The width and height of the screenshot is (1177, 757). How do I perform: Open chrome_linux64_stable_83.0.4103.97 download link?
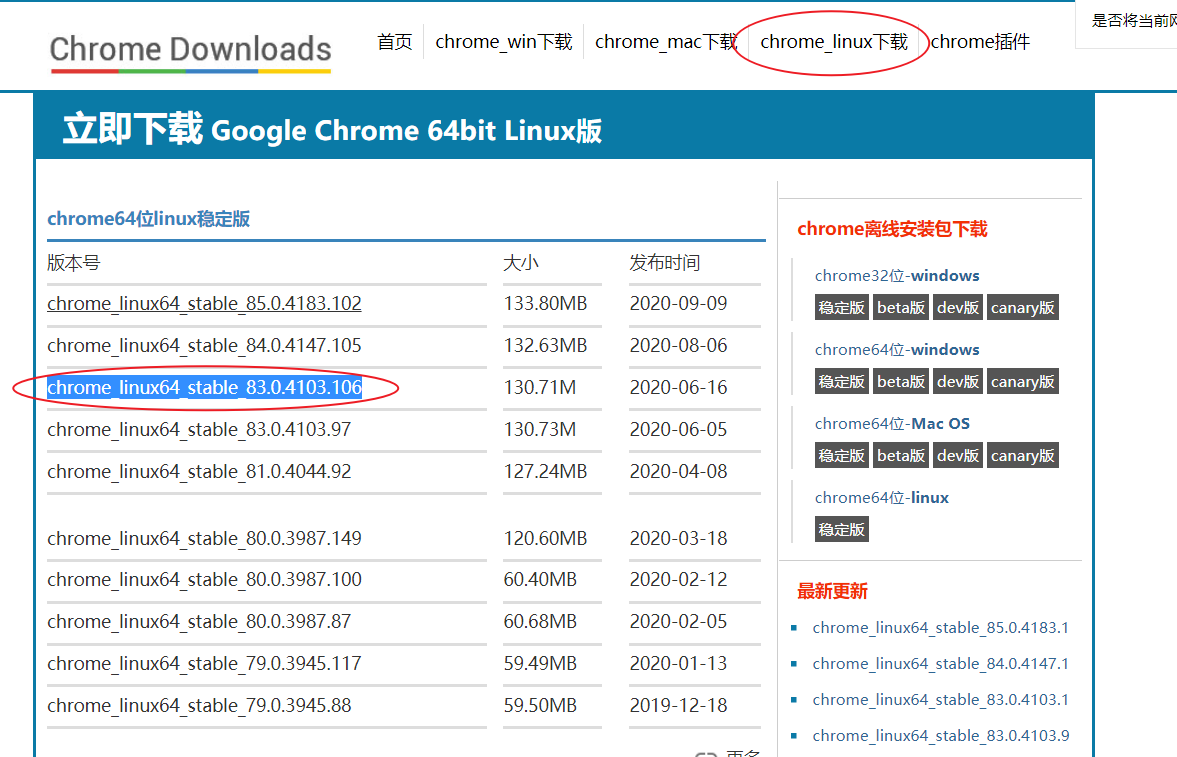click(199, 430)
